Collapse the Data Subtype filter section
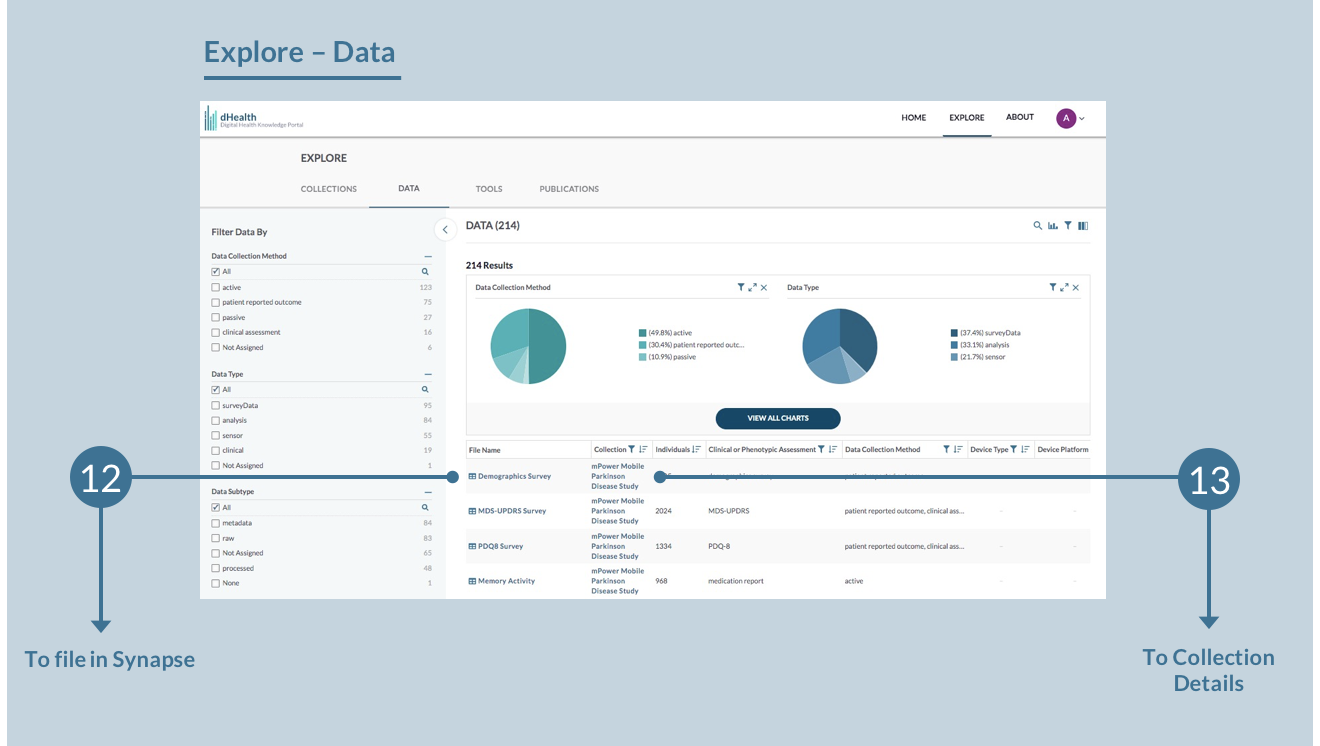The width and height of the screenshot is (1320, 746). [428, 492]
